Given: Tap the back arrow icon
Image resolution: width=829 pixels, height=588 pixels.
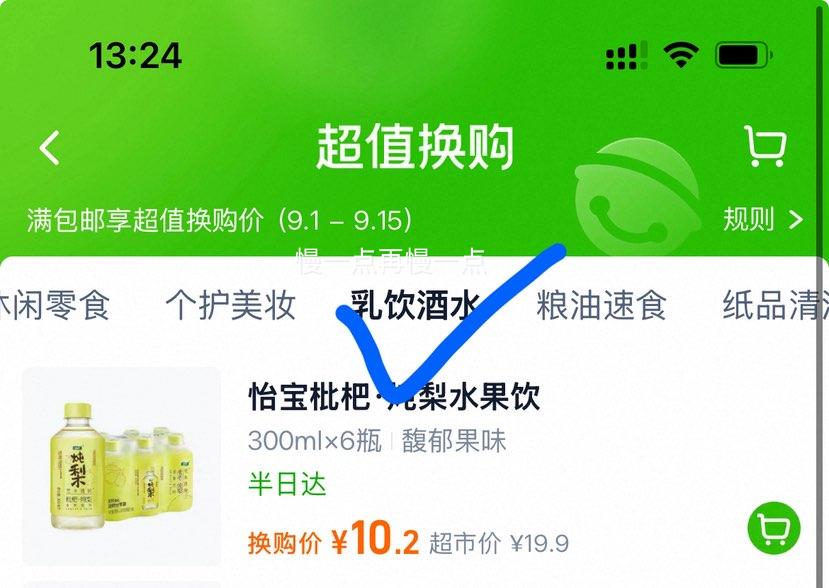Looking at the screenshot, I should pyautogui.click(x=50, y=148).
